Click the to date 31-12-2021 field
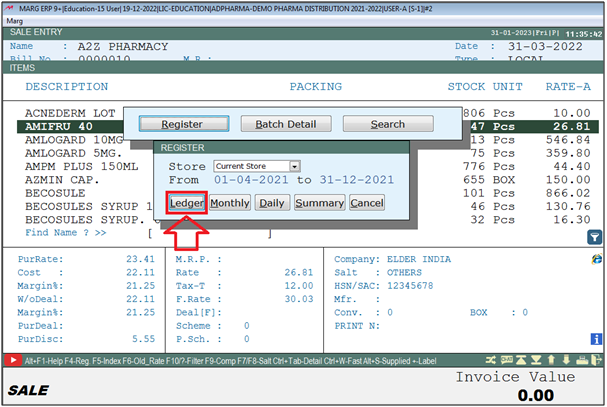The width and height of the screenshot is (607, 407). pyautogui.click(x=357, y=180)
